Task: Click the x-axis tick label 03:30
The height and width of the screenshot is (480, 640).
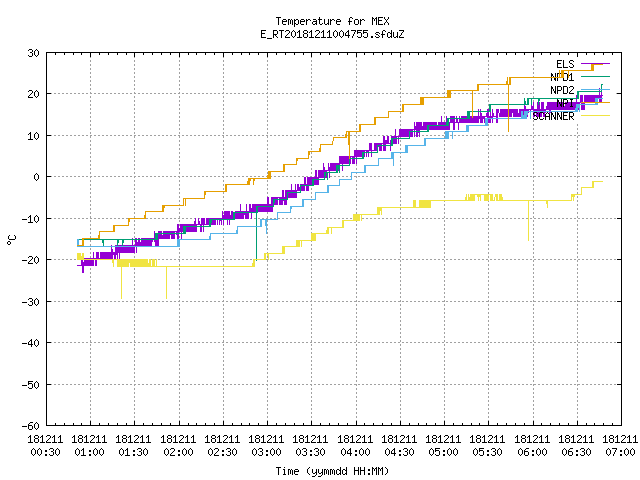Action: [x=311, y=453]
